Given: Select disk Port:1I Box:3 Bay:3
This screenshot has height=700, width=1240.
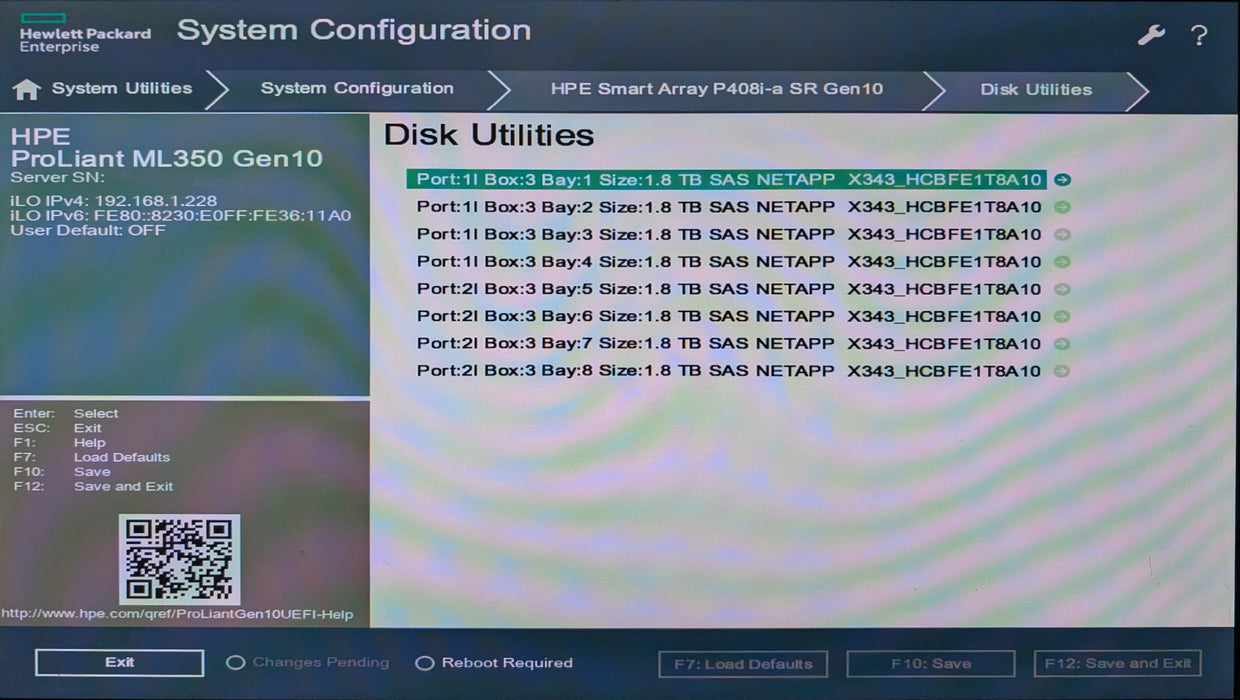Looking at the screenshot, I should 729,234.
